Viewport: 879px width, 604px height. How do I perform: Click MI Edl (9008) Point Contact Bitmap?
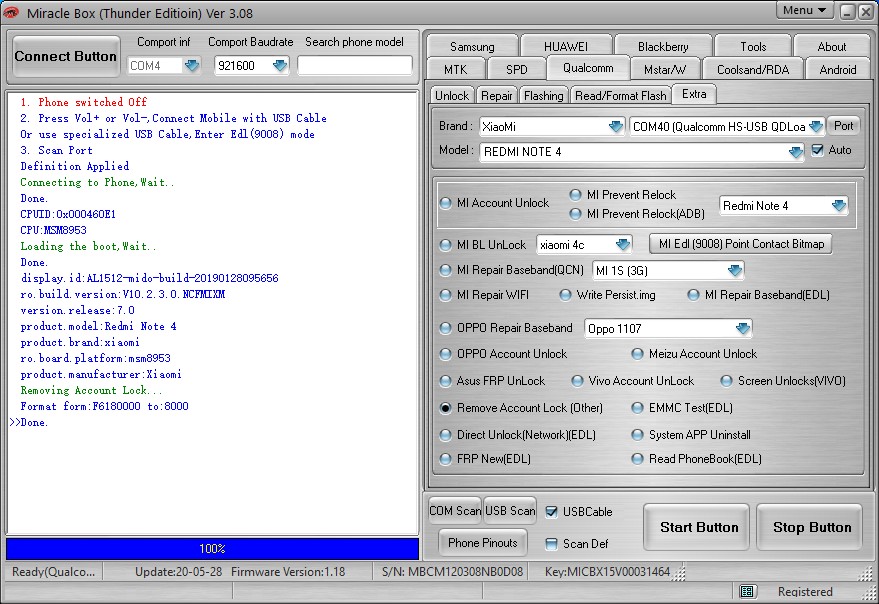pyautogui.click(x=741, y=244)
